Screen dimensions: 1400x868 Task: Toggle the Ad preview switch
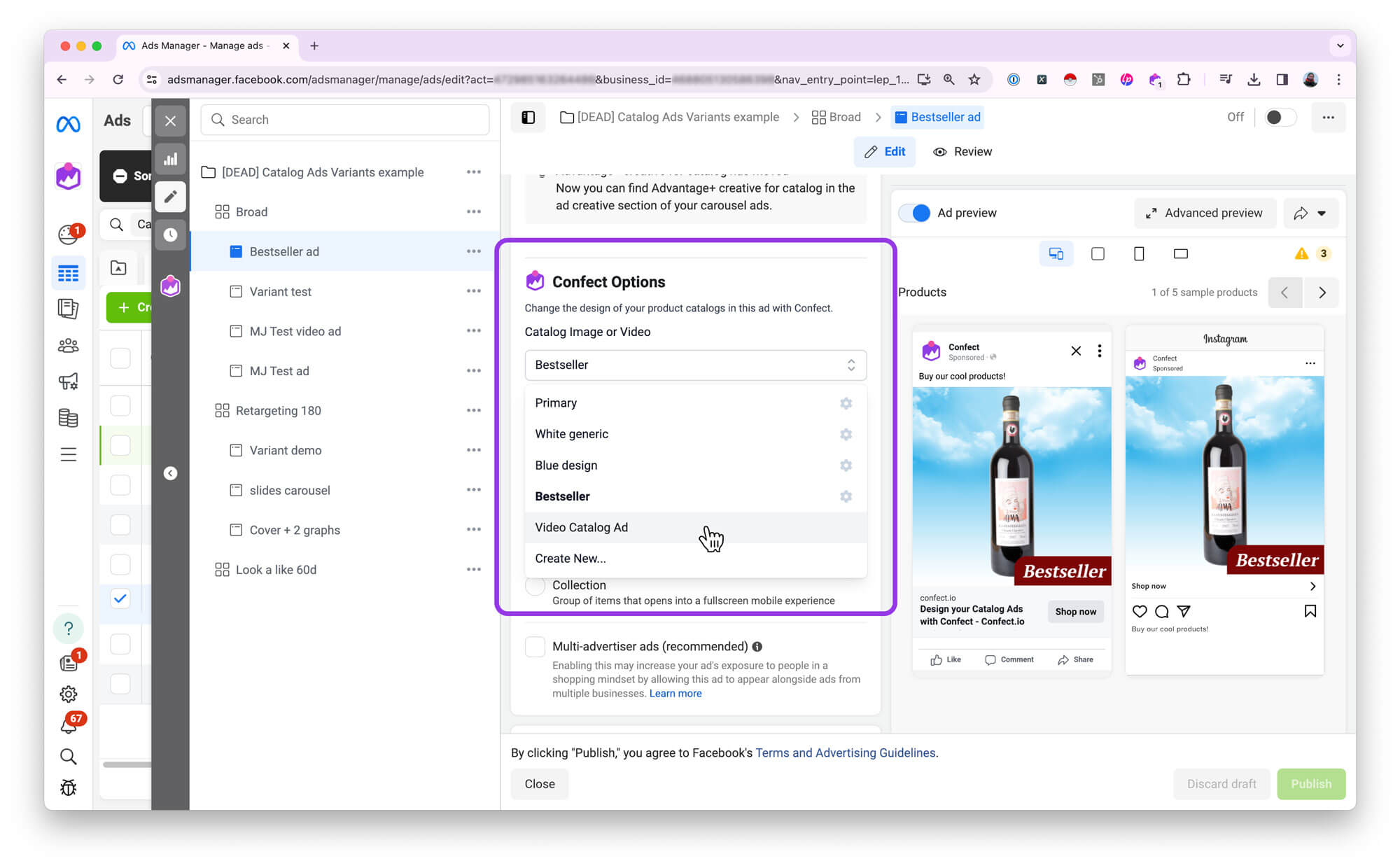pyautogui.click(x=915, y=213)
